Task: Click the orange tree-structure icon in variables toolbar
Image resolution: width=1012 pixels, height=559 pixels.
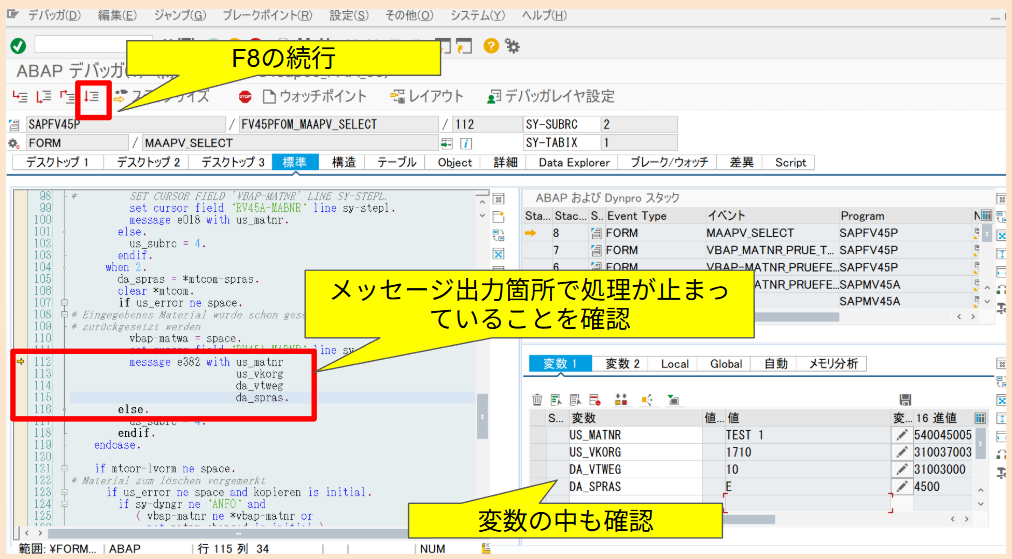Action: pos(647,400)
